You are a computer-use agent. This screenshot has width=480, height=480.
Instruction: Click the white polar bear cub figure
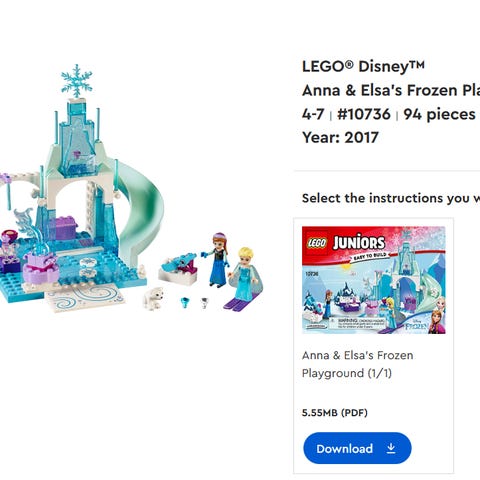154,298
